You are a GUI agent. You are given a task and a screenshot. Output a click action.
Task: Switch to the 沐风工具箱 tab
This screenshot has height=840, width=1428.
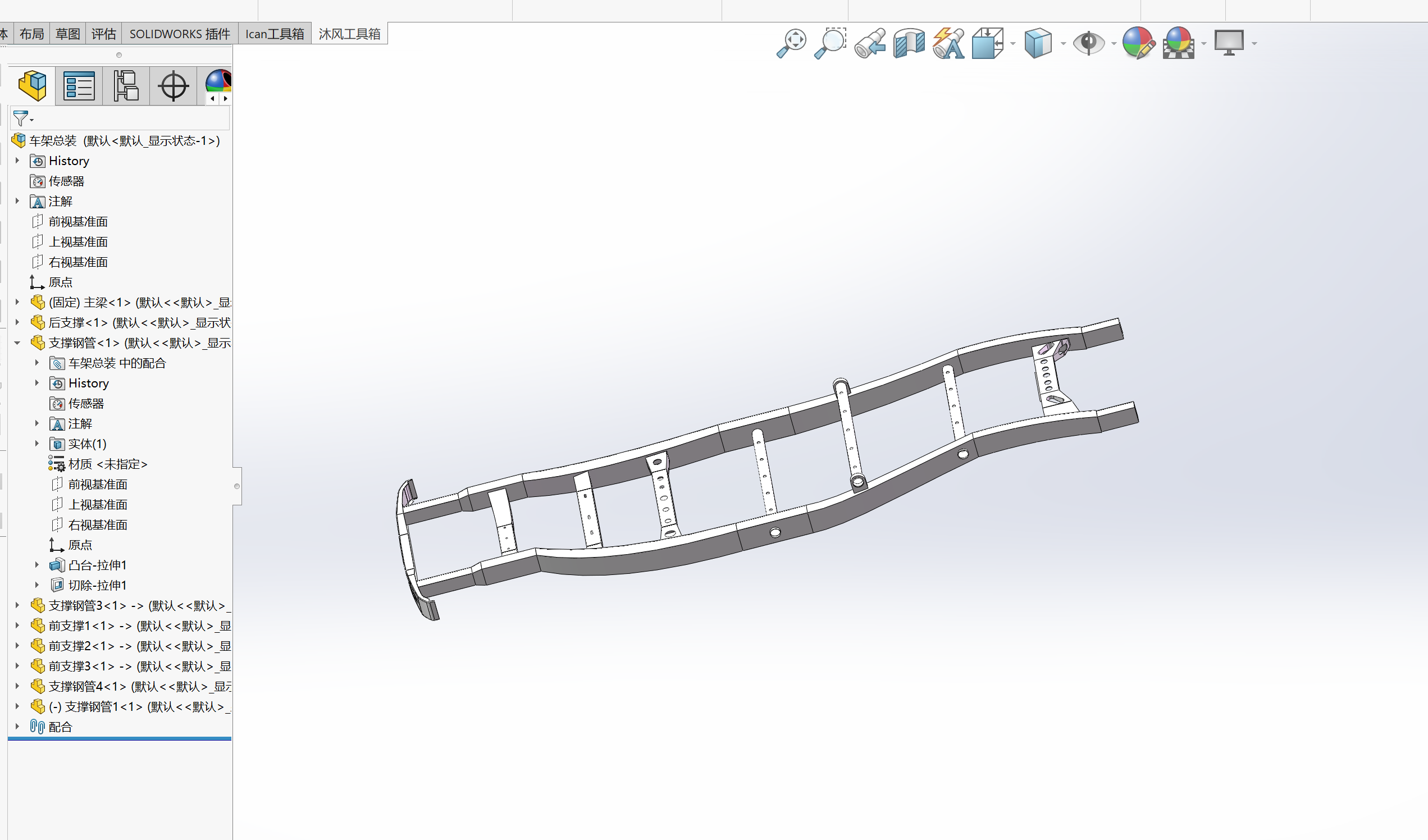tap(350, 34)
